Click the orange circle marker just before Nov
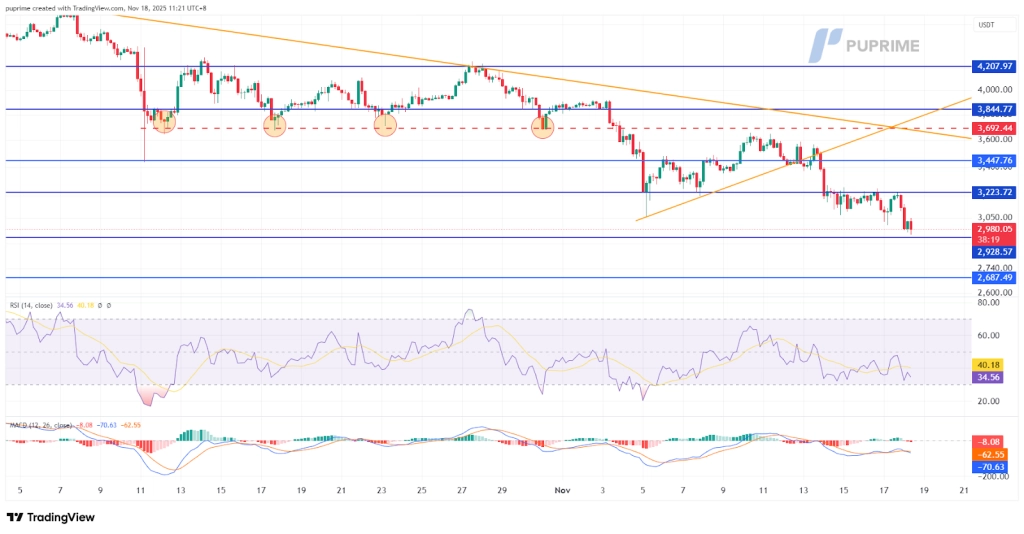This screenshot has height=534, width=1024. (x=542, y=126)
